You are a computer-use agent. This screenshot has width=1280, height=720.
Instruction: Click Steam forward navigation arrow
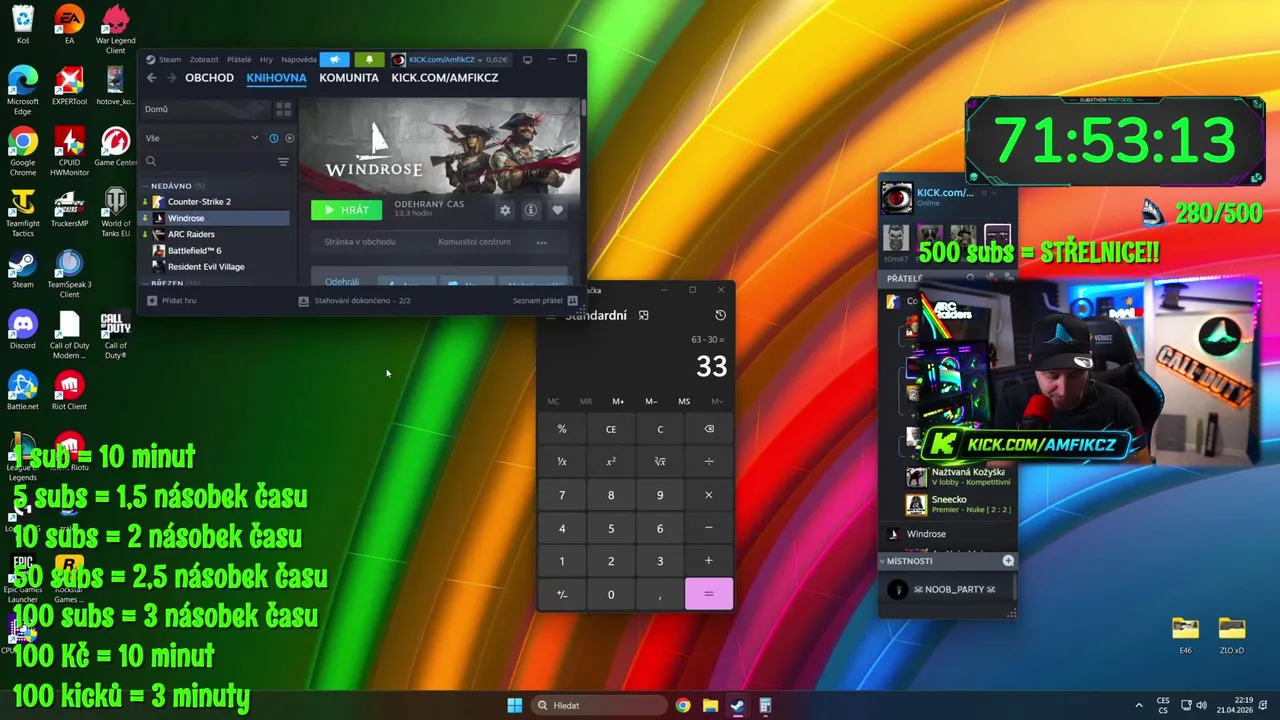pyautogui.click(x=171, y=77)
